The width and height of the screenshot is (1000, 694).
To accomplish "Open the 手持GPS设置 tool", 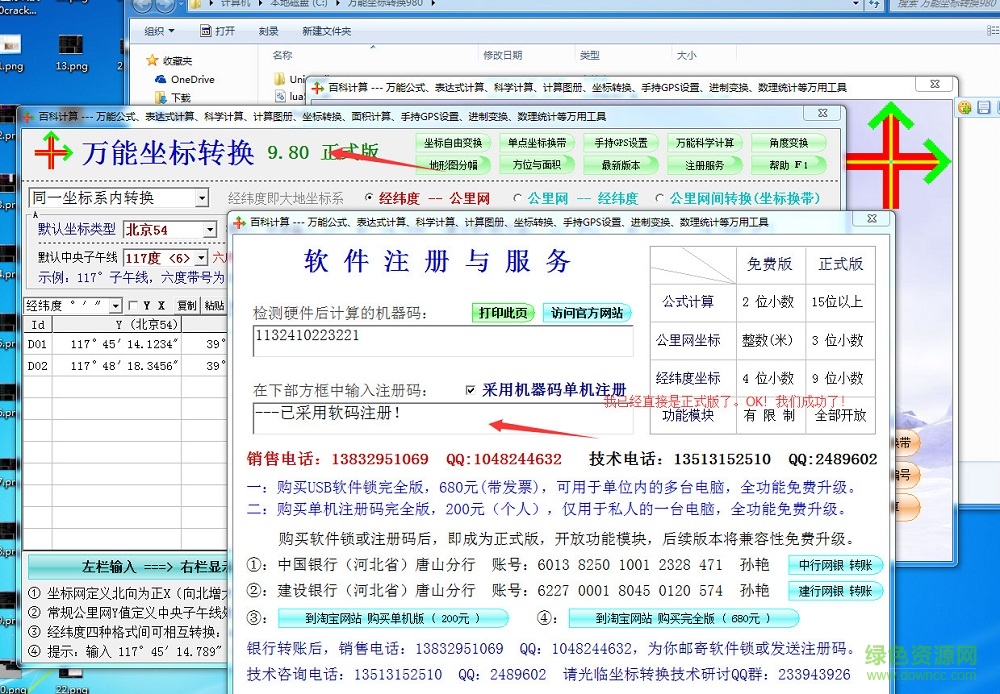I will (622, 142).
